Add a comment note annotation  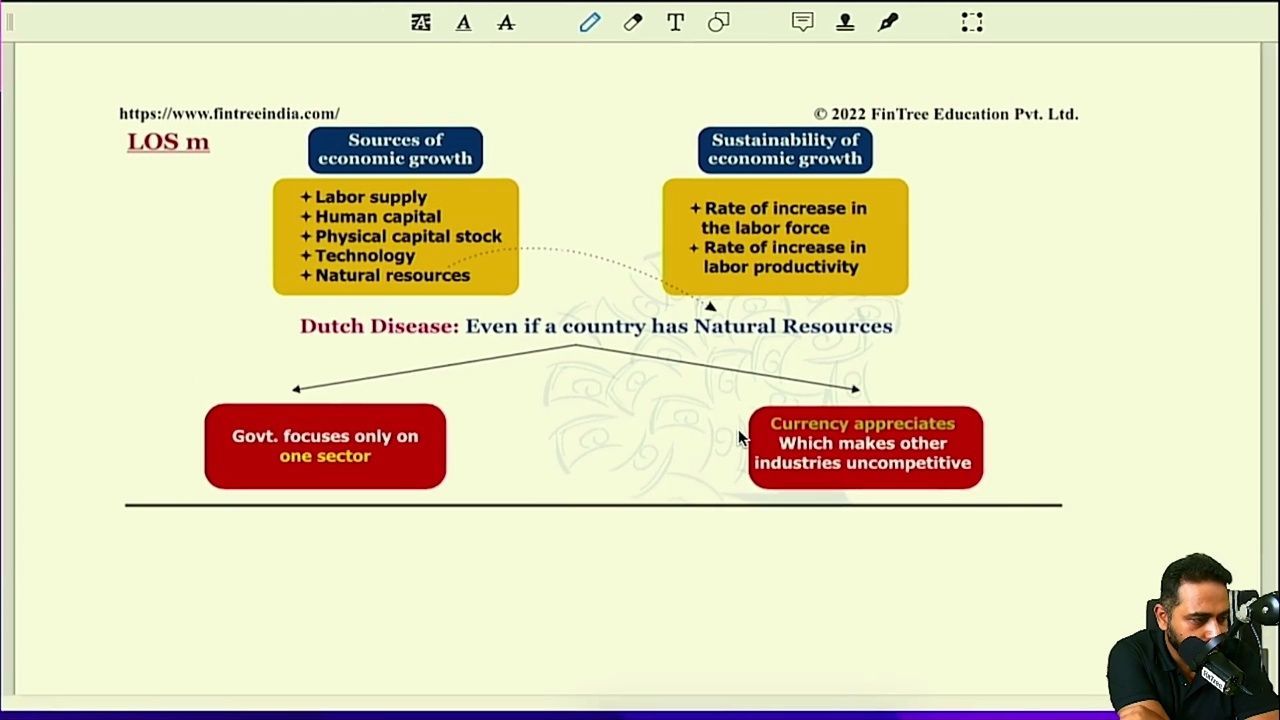pos(802,22)
